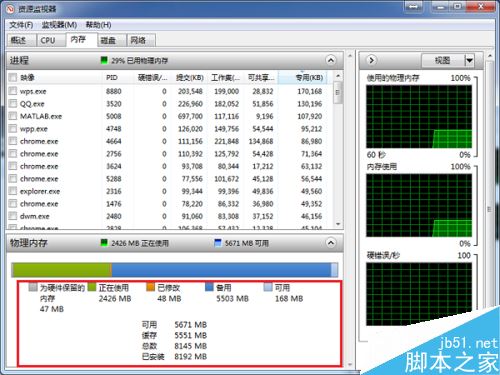Image resolution: width=500 pixels, height=375 pixels.
Task: Tick the QQ.exe process checkbox
Action: point(13,103)
